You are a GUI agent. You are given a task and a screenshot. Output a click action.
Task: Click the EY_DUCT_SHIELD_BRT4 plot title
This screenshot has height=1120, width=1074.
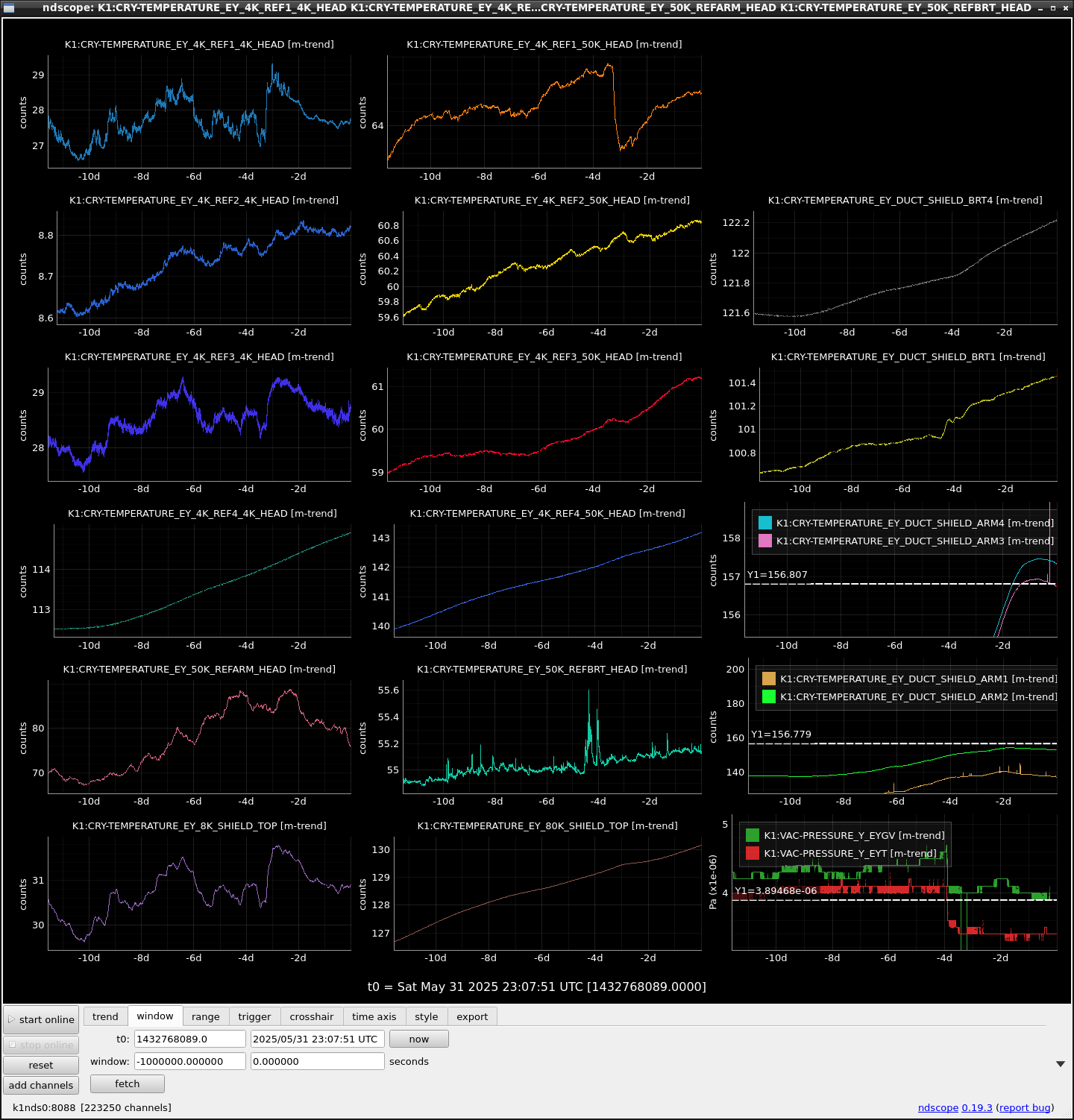pyautogui.click(x=905, y=201)
